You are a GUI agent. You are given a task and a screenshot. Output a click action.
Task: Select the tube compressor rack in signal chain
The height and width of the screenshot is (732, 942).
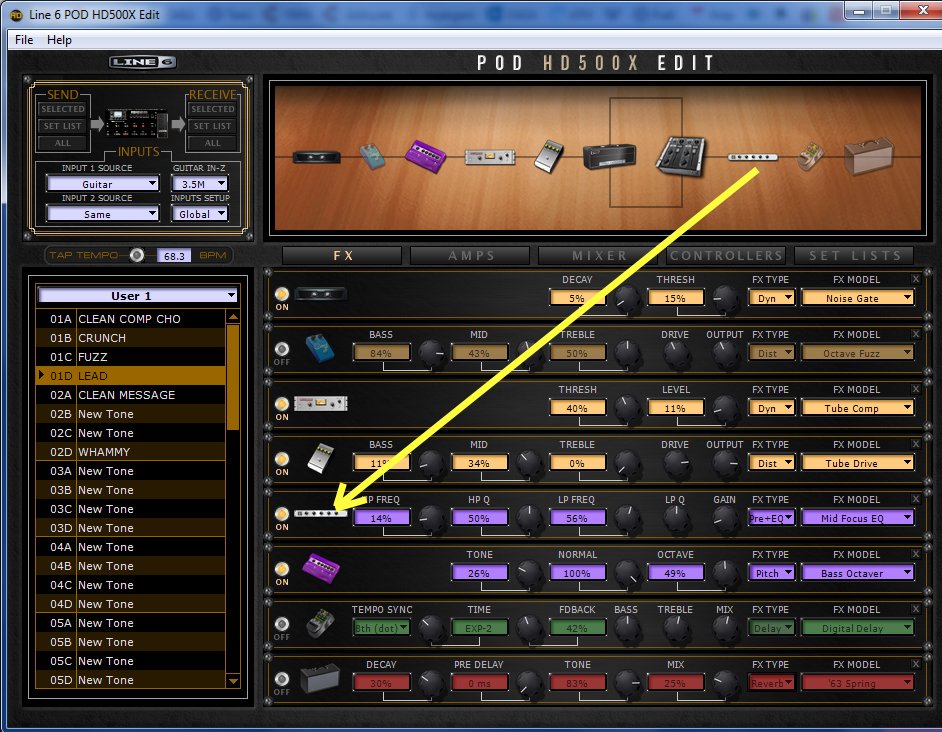[x=490, y=157]
